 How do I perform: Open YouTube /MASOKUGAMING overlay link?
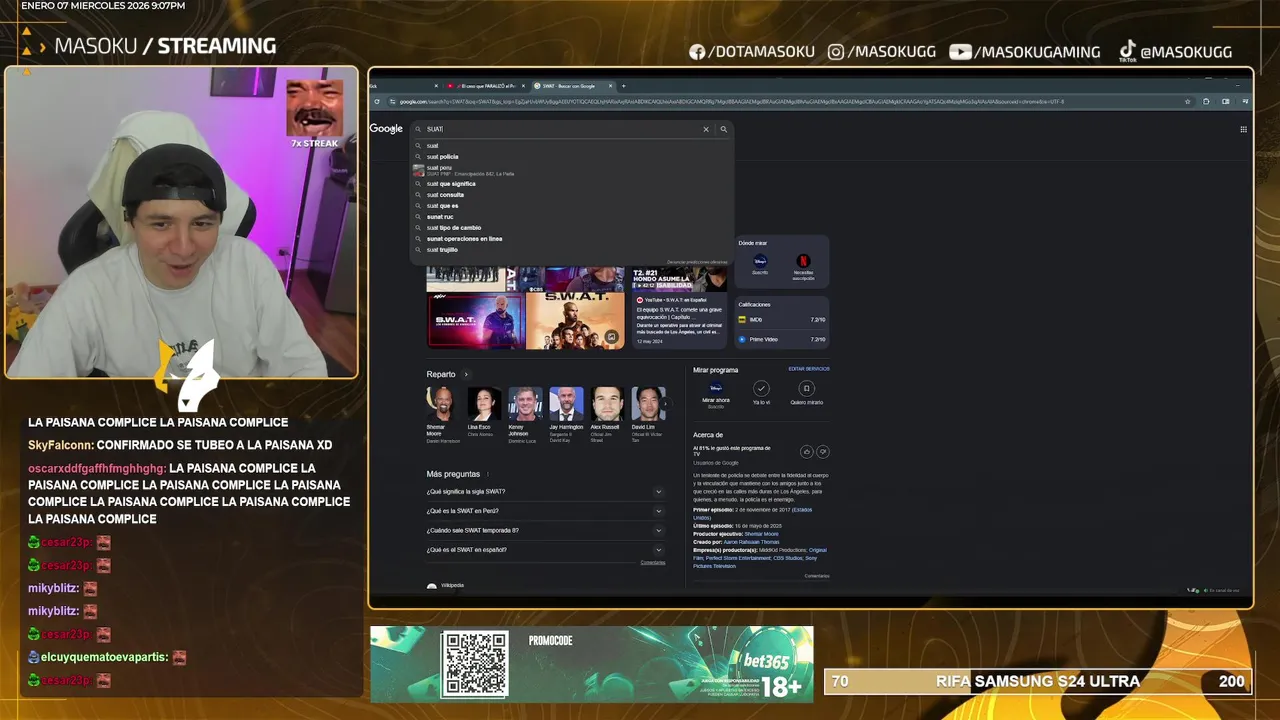pos(1025,51)
